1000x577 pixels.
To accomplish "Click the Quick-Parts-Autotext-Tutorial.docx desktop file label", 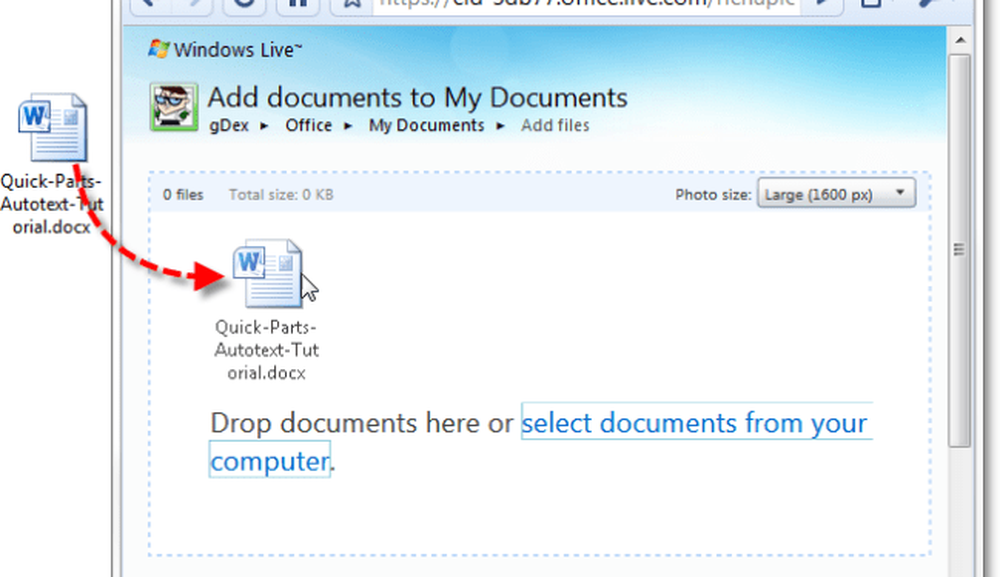I will tap(52, 204).
